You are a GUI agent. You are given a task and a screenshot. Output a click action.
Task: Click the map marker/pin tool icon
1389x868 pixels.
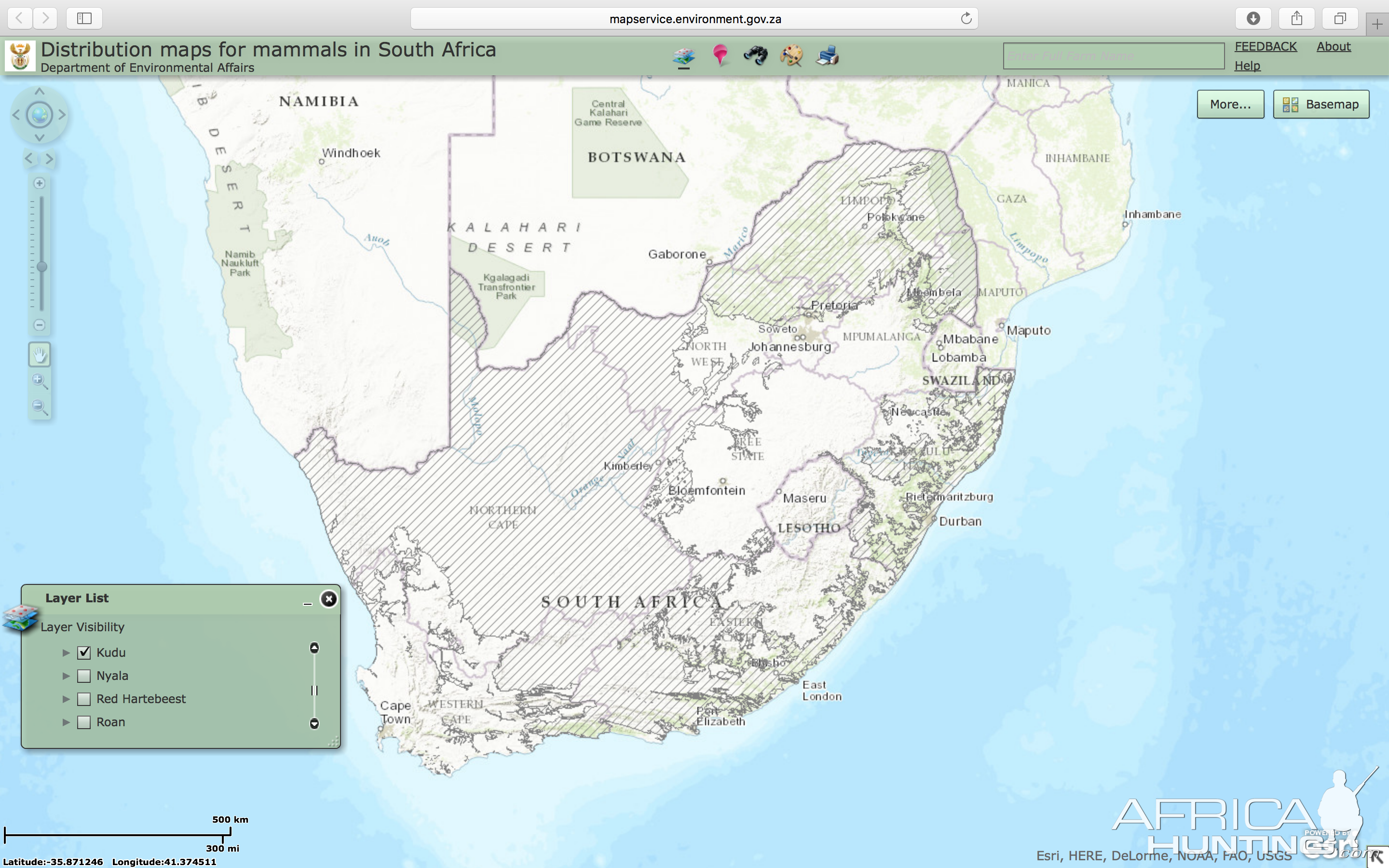pyautogui.click(x=720, y=55)
